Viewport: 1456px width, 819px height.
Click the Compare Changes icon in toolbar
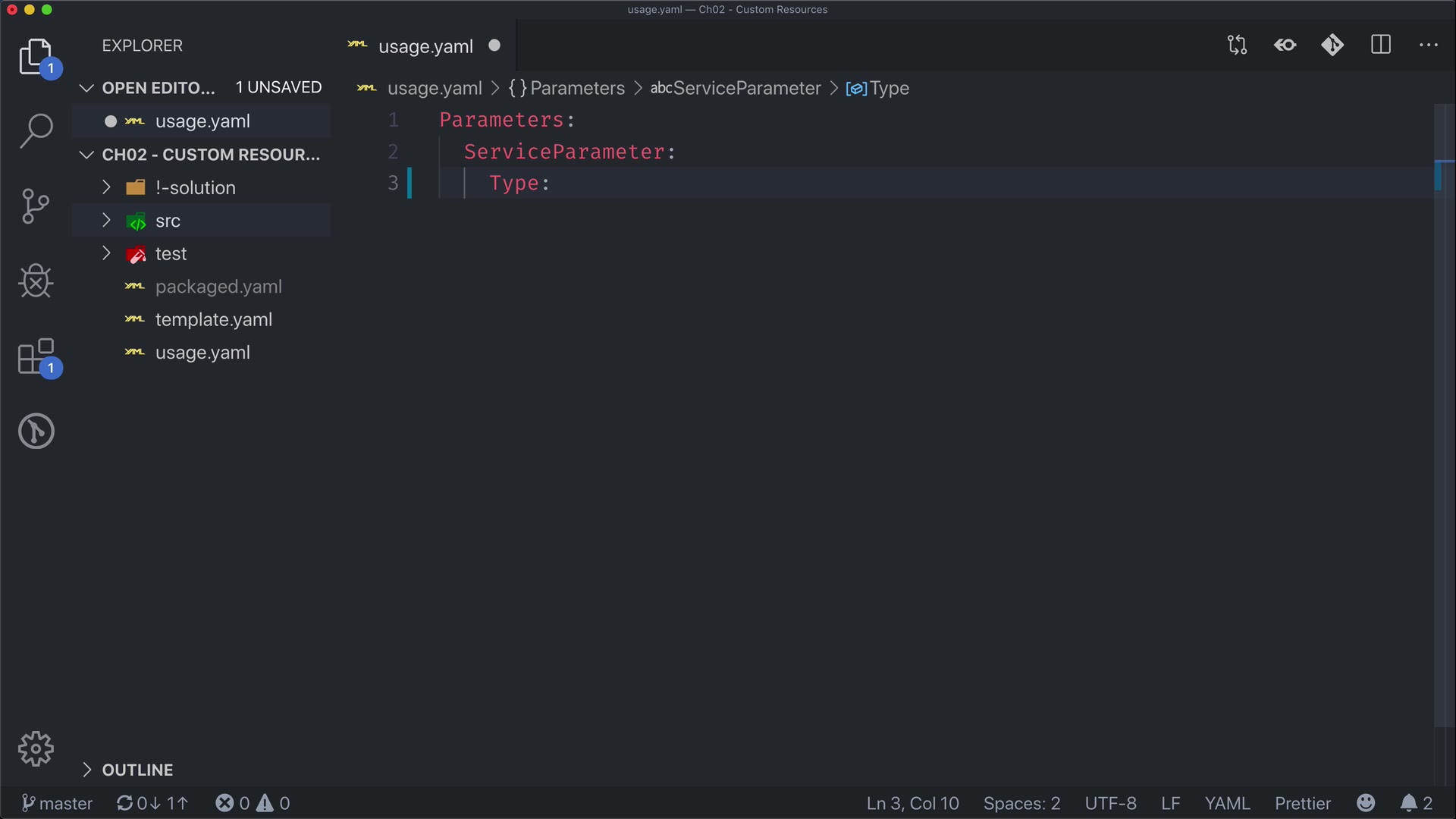click(1237, 45)
